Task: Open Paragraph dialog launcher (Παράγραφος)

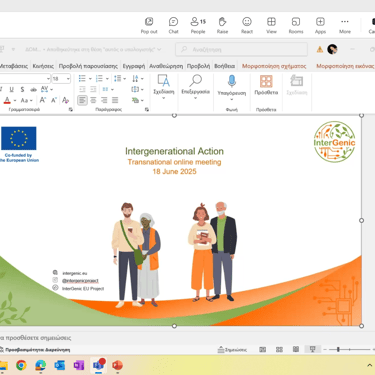Action: [147, 109]
